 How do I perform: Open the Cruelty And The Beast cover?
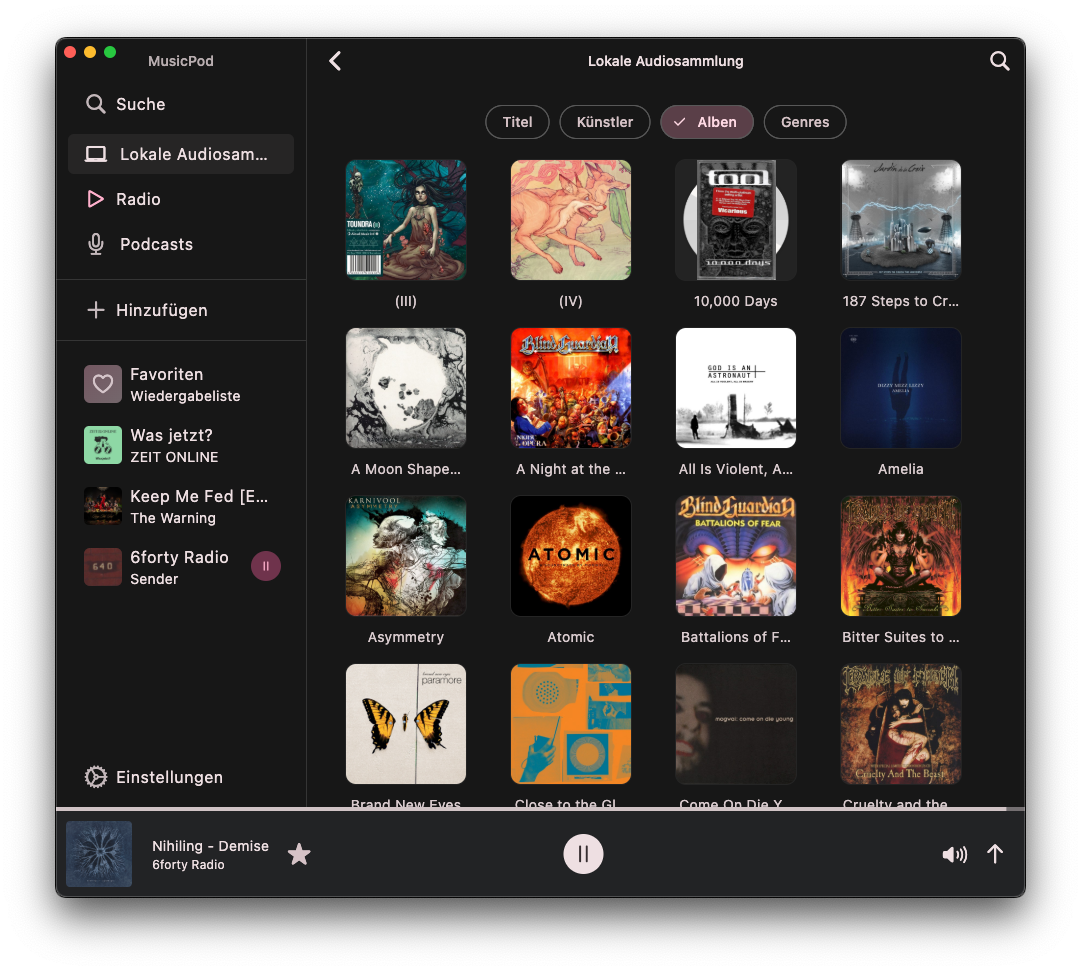(x=901, y=724)
